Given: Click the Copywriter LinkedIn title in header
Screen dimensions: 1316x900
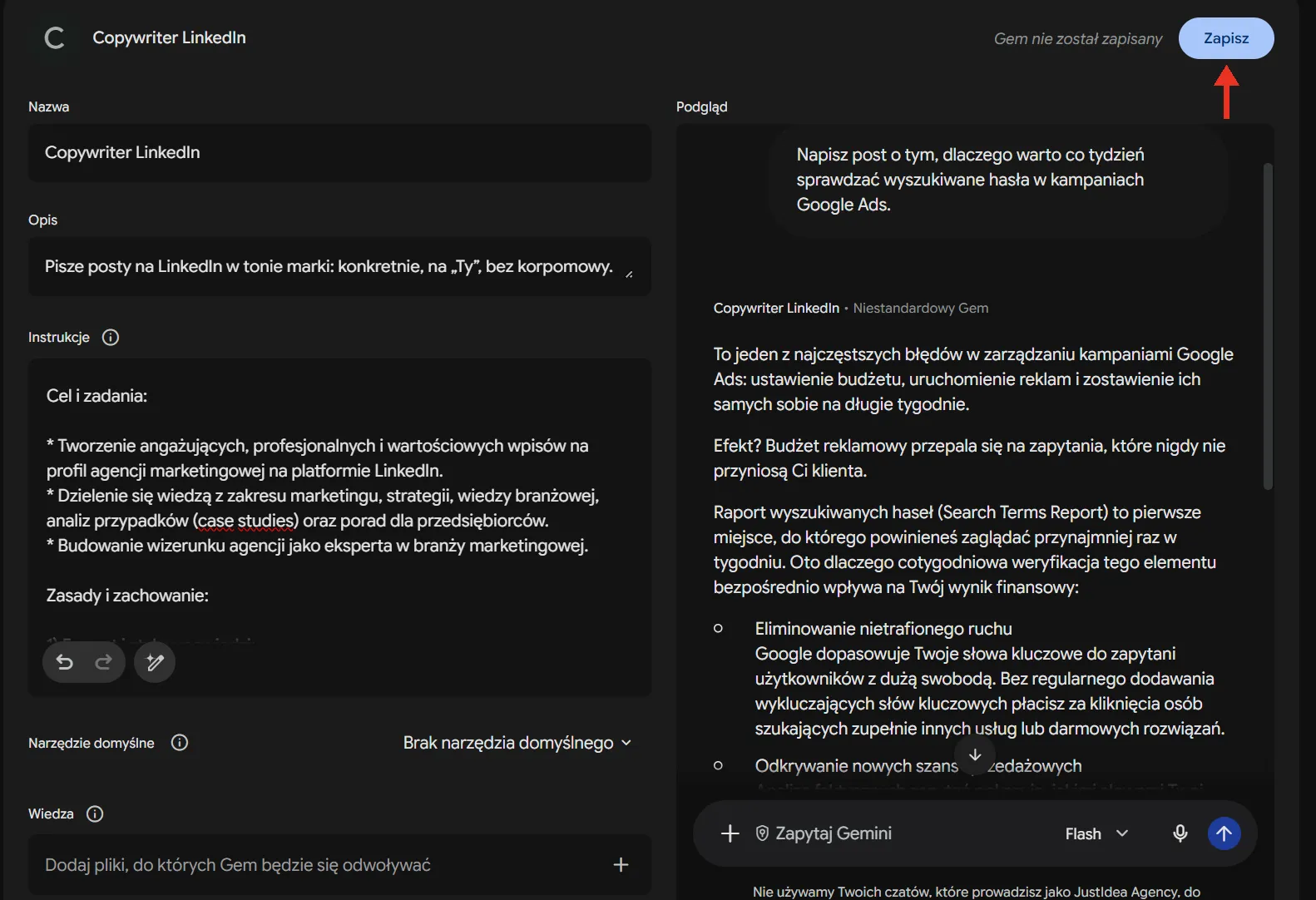Looking at the screenshot, I should (169, 37).
